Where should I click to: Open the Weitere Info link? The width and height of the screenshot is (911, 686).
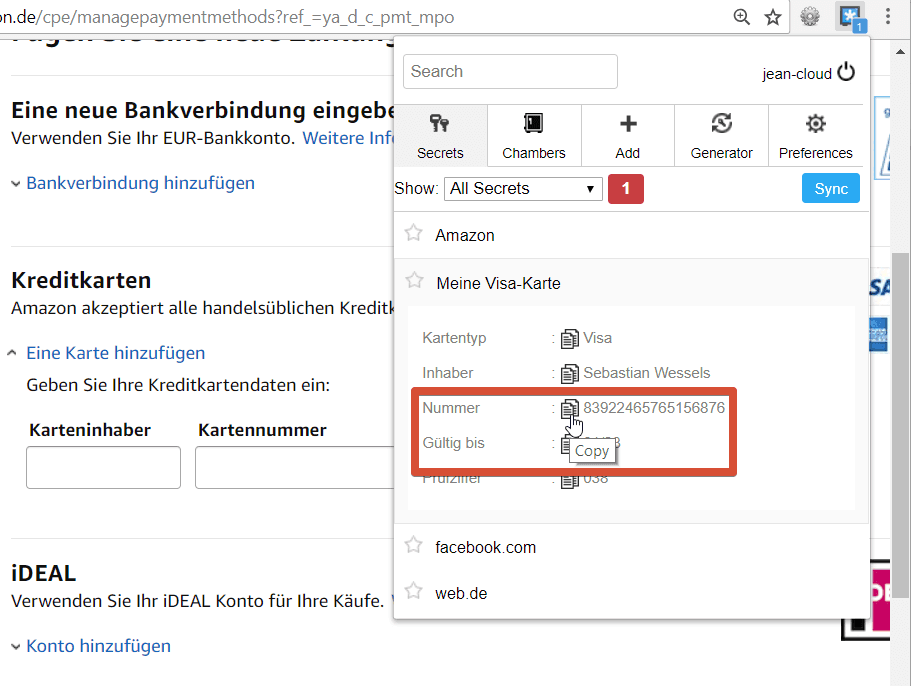[348, 138]
